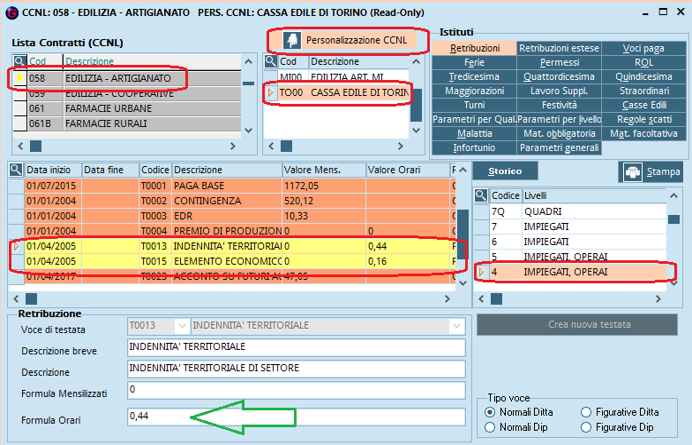Open the Parametri generali tab
This screenshot has height=445, width=692.
(x=559, y=147)
